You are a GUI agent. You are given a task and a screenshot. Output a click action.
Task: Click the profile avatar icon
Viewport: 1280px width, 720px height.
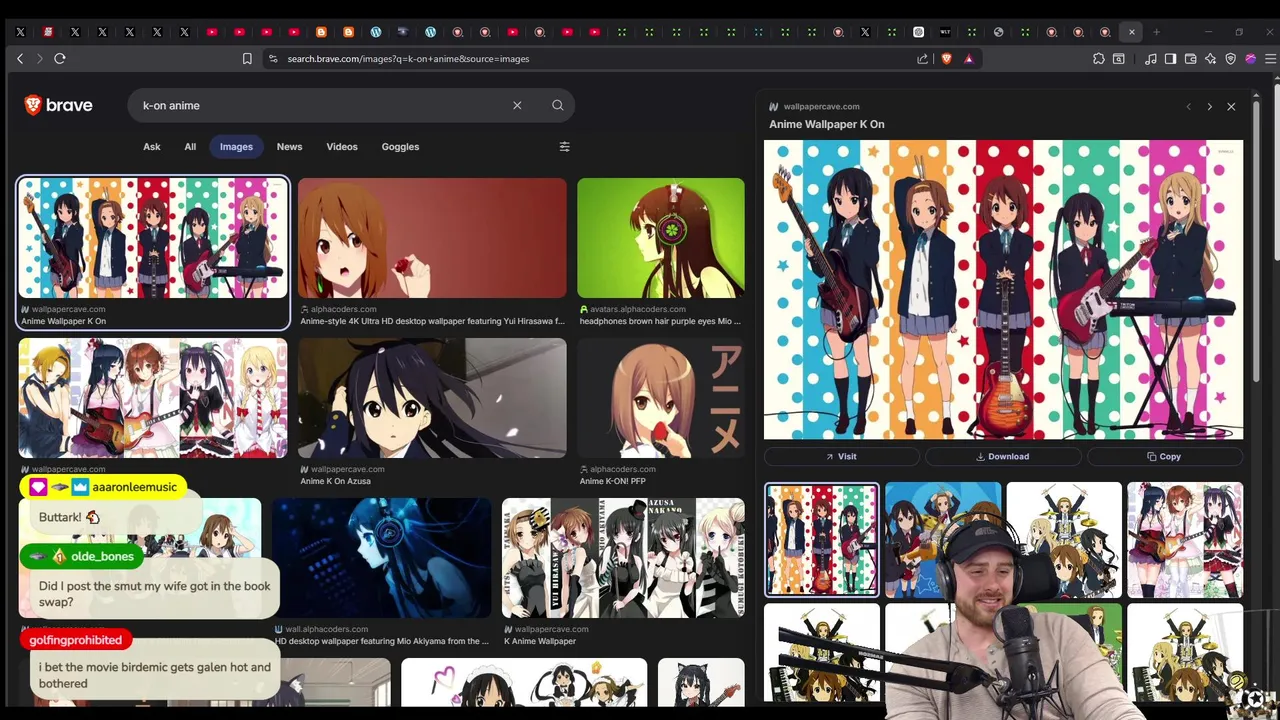click(x=1250, y=59)
